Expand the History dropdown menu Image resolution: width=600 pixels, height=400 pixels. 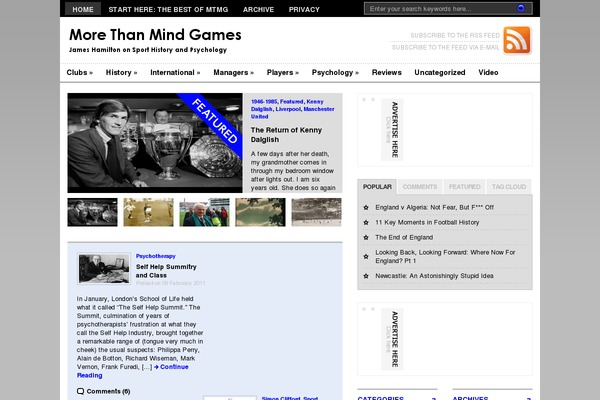click(121, 72)
